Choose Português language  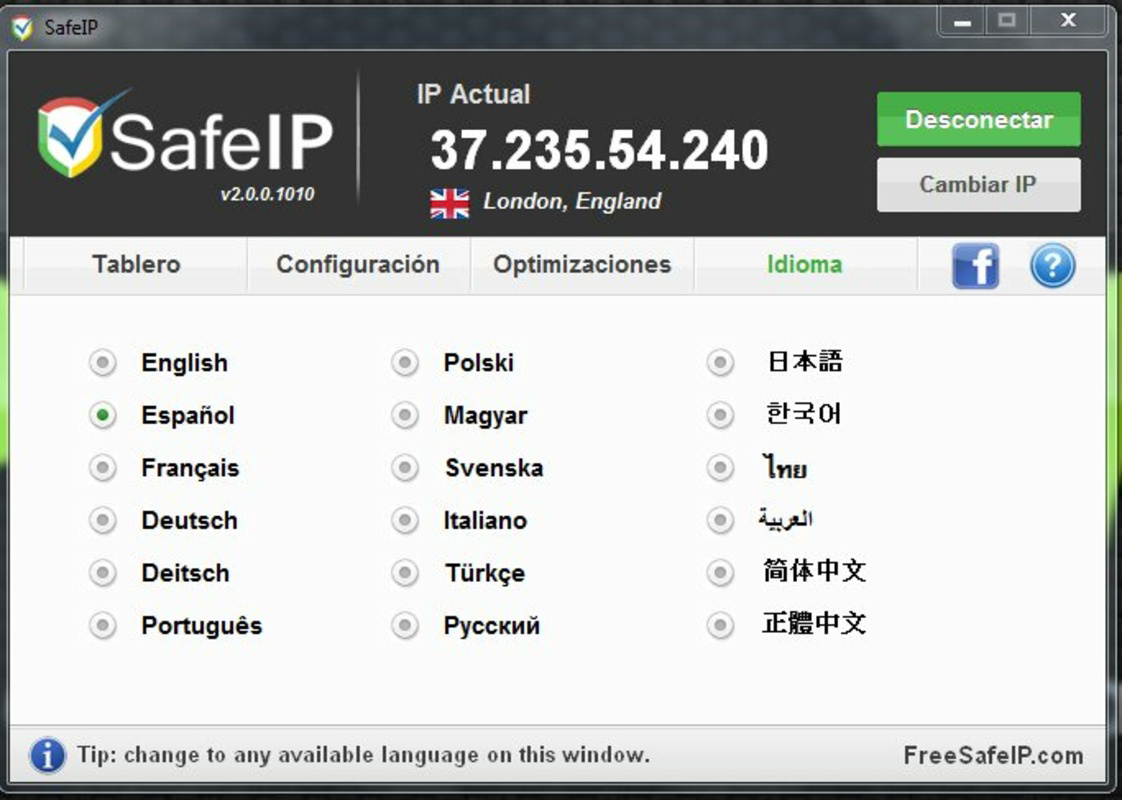(102, 625)
